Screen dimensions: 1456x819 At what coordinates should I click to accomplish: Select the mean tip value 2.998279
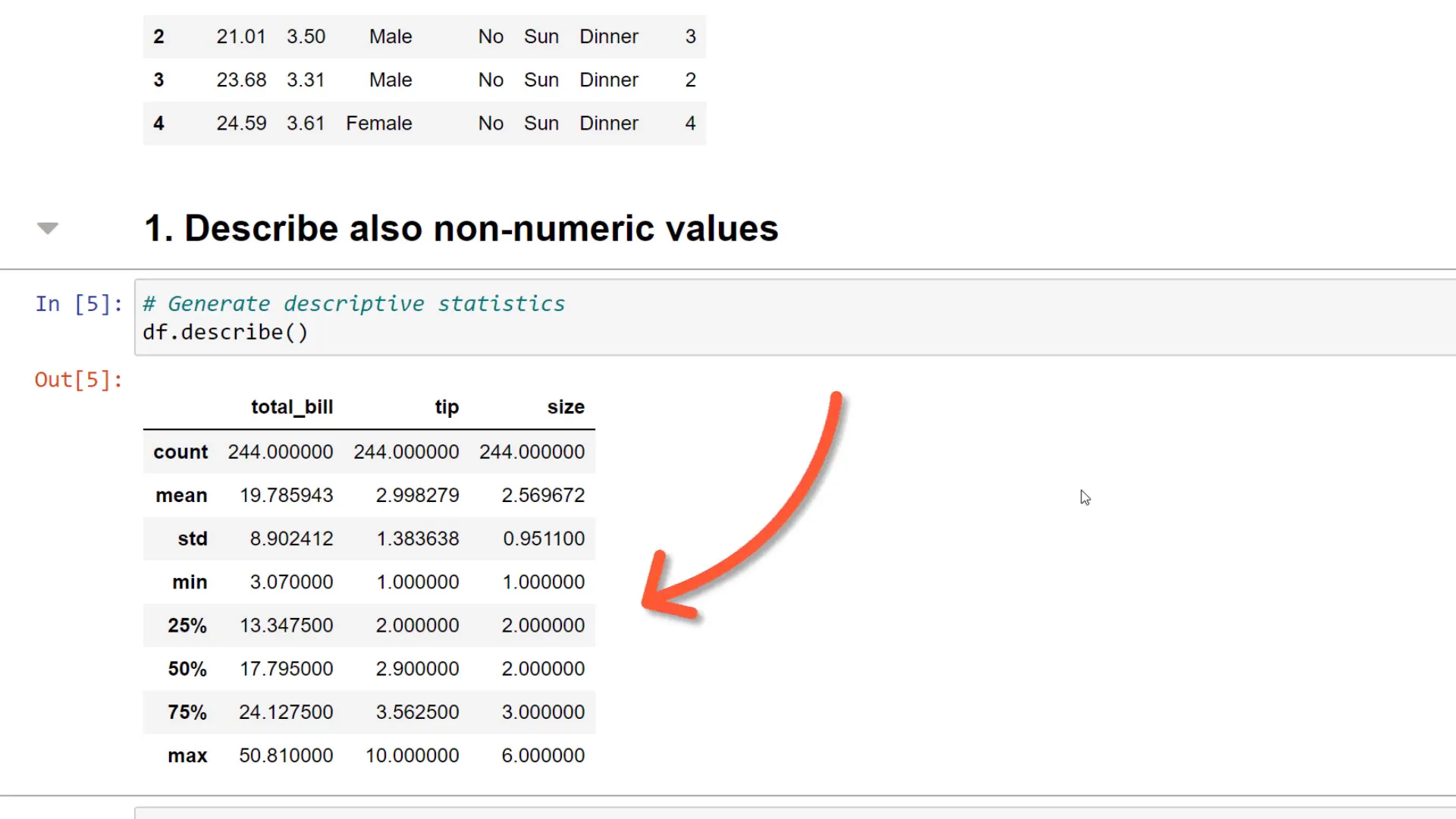click(418, 495)
